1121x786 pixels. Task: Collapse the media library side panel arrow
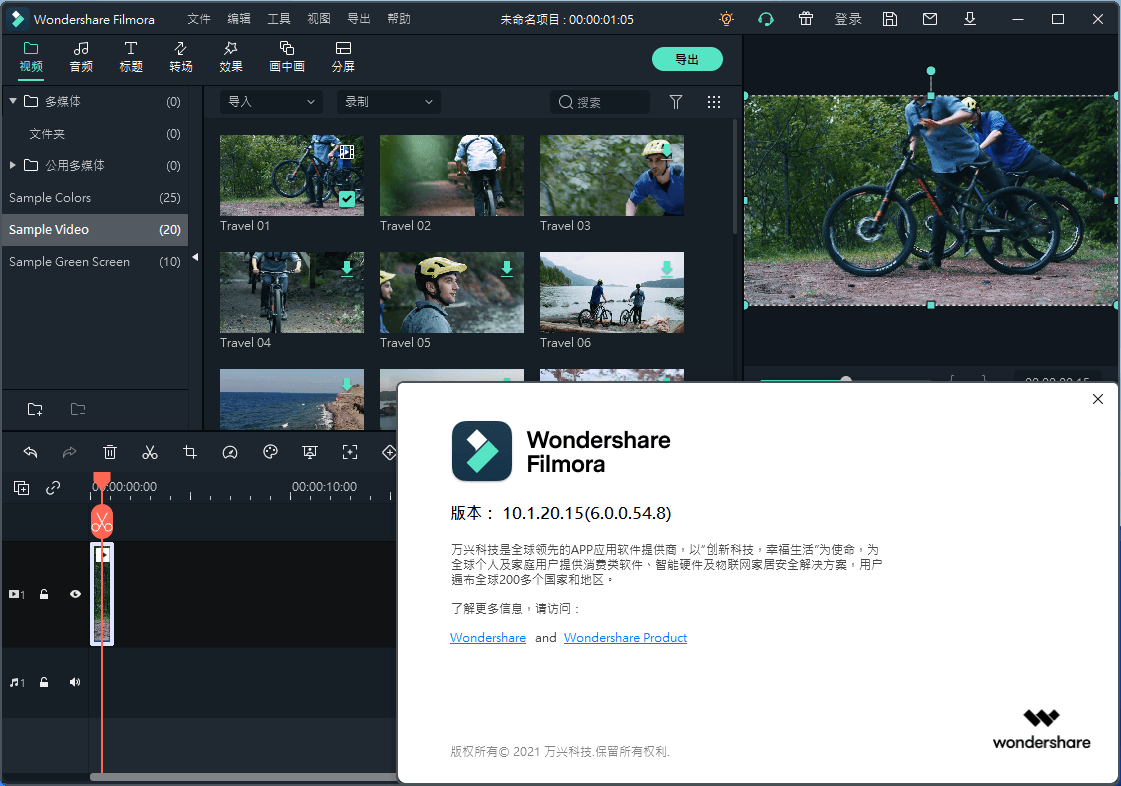pyautogui.click(x=195, y=257)
